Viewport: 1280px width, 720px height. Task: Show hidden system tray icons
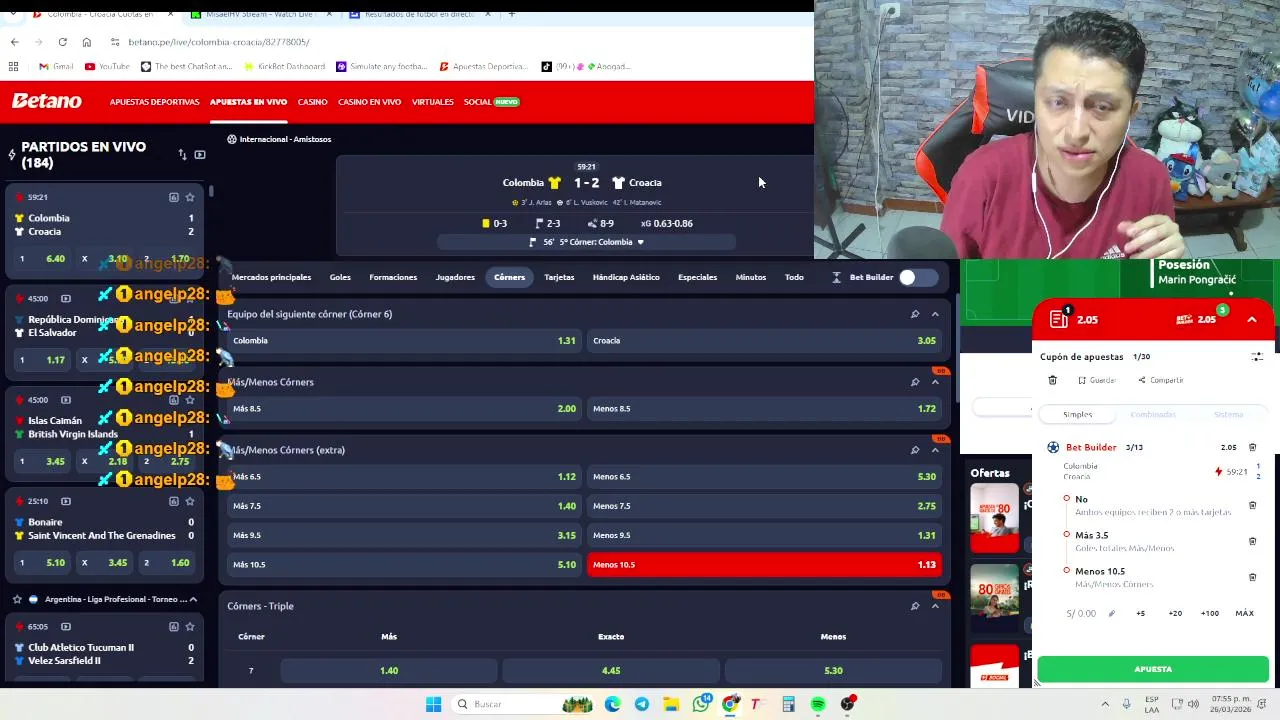(x=1105, y=704)
